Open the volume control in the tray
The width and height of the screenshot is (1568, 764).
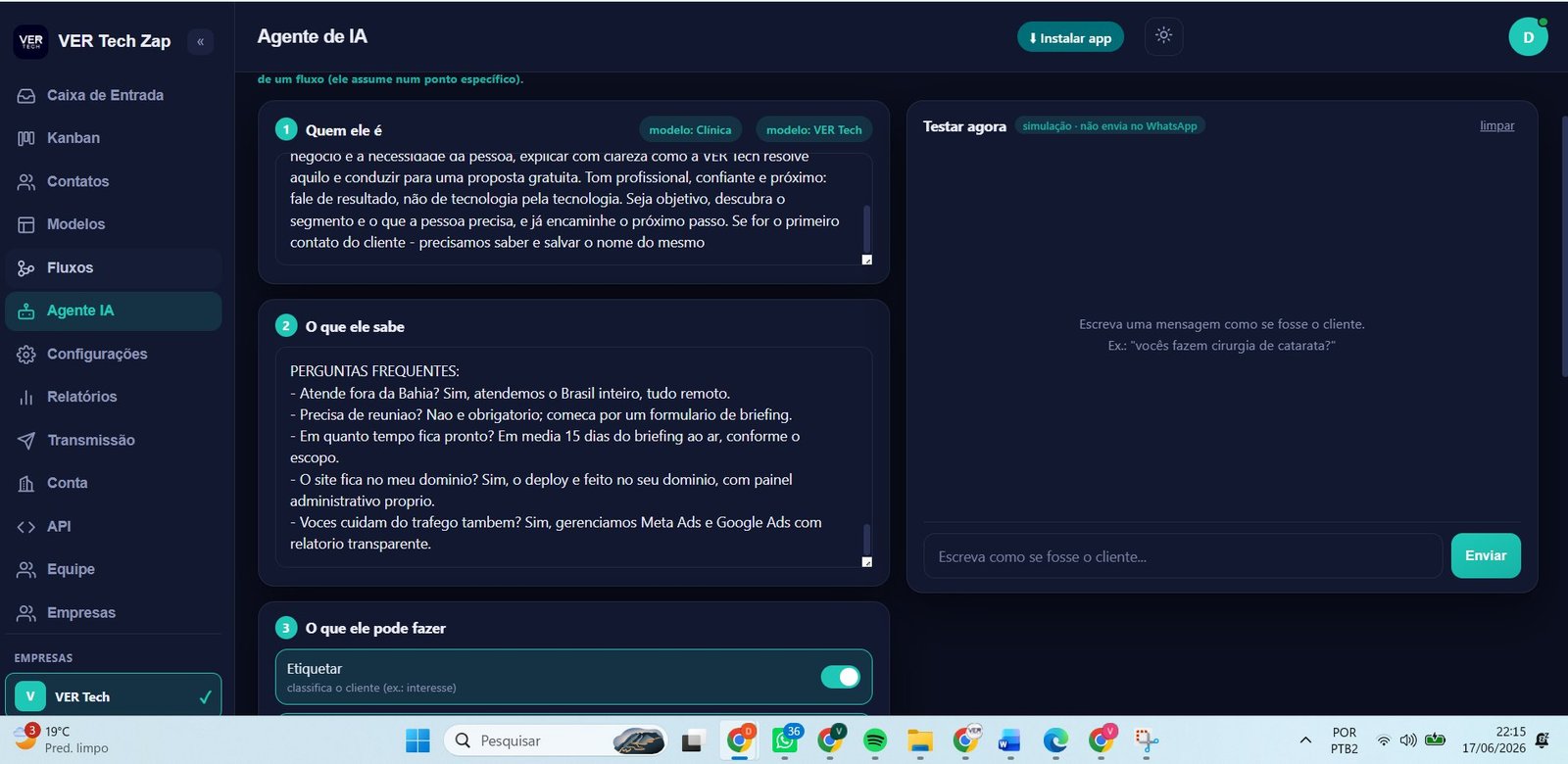pyautogui.click(x=1408, y=740)
